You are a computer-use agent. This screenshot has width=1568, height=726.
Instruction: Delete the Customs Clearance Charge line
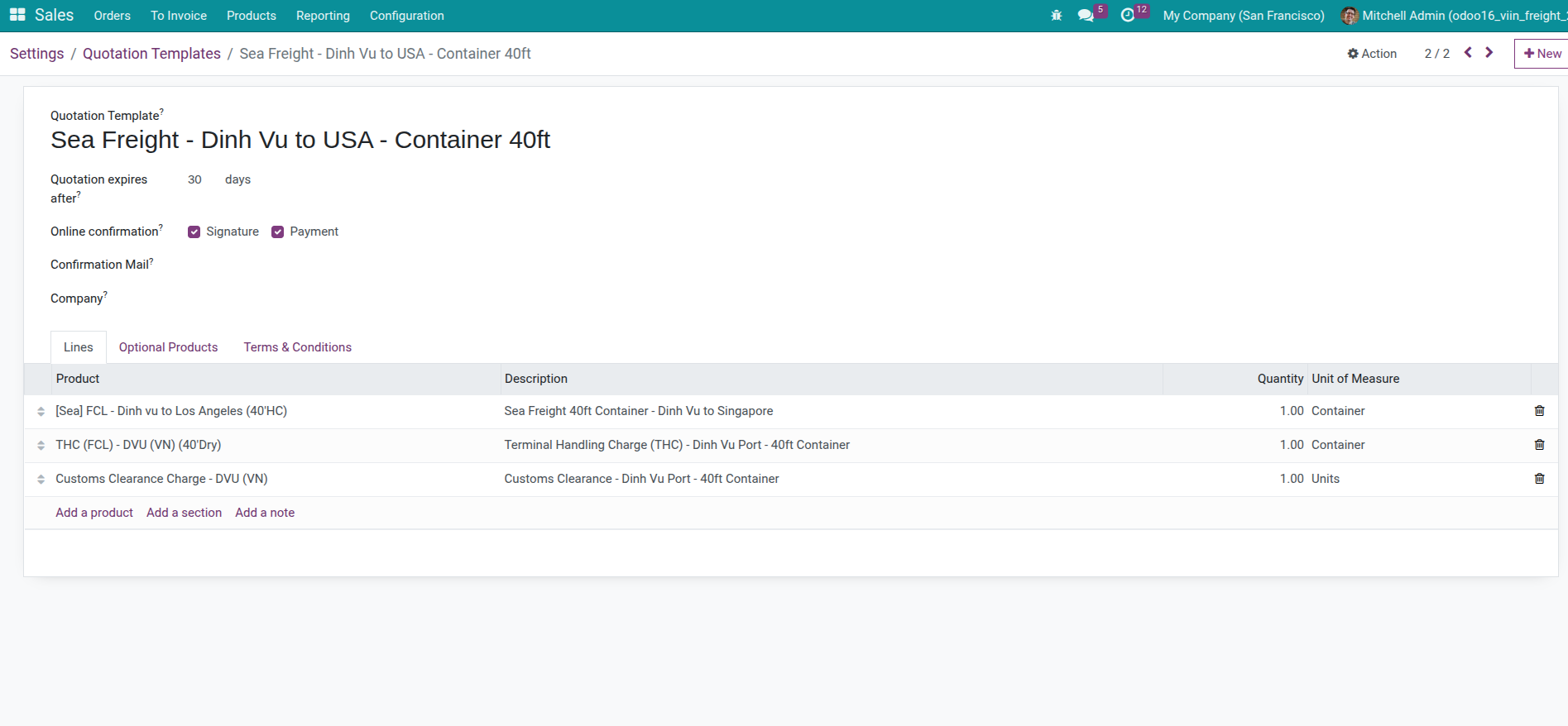(1539, 479)
